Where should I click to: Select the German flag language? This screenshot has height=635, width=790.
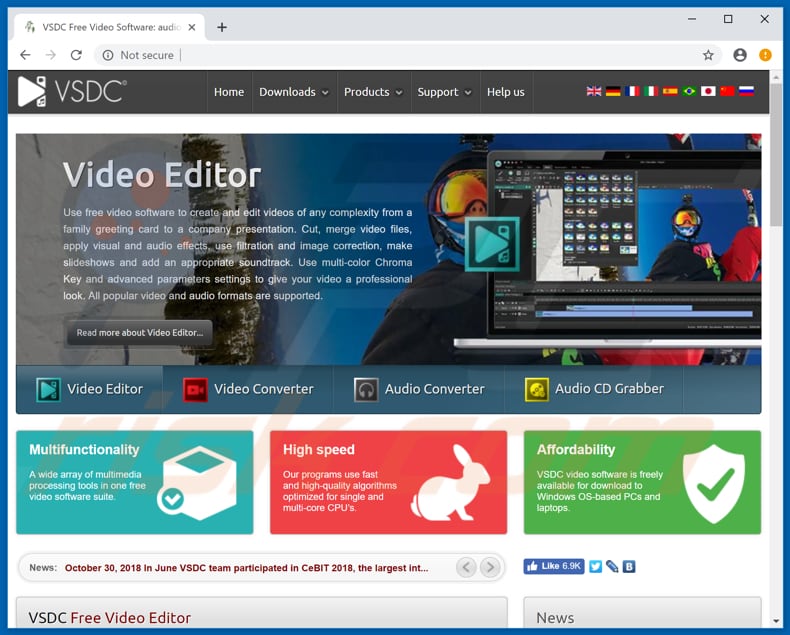(x=613, y=91)
